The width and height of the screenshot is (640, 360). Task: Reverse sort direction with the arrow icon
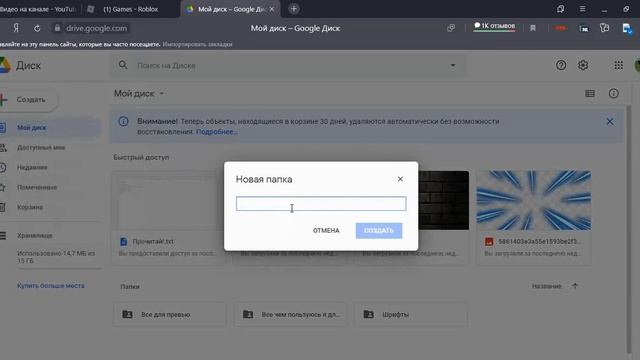coord(575,286)
